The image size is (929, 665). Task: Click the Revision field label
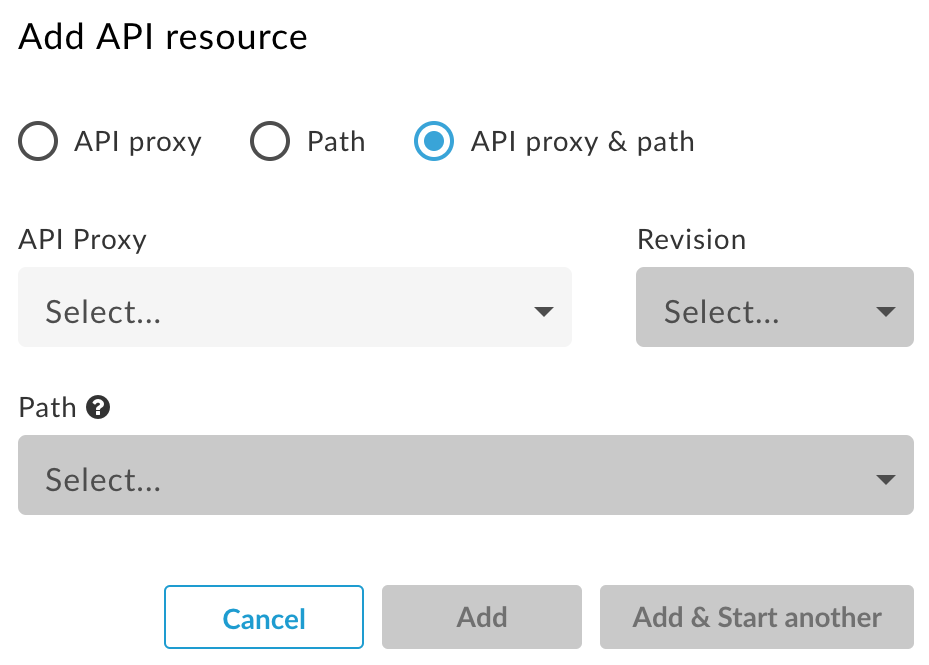690,240
